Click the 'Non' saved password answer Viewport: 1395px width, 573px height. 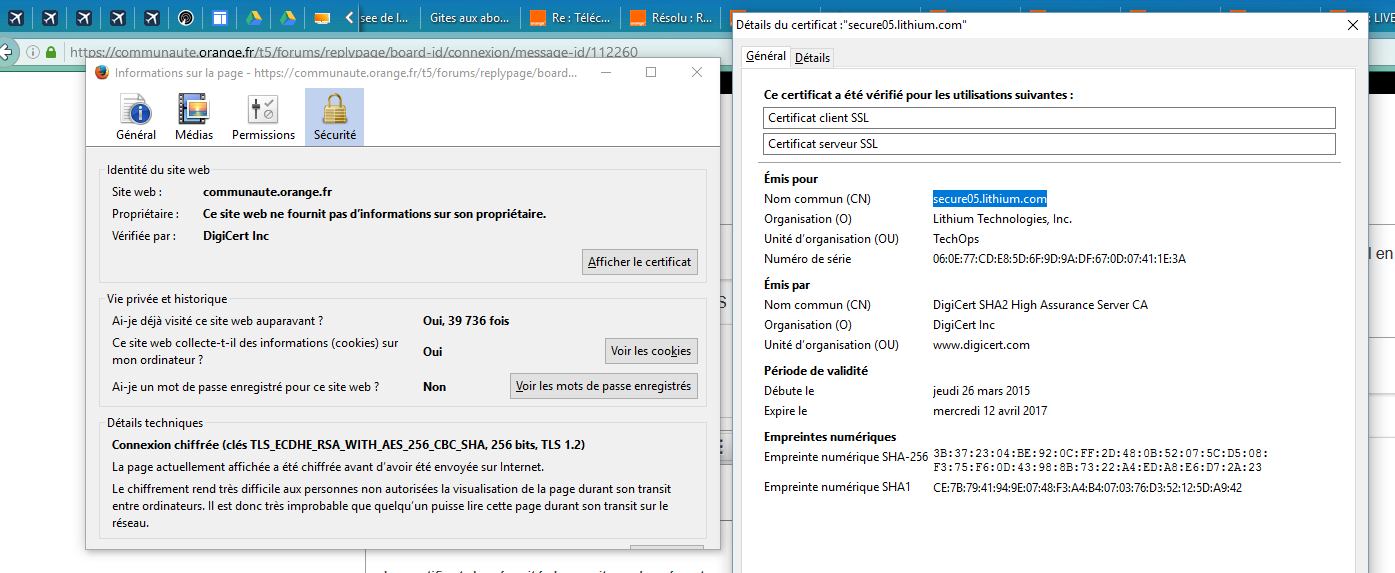click(x=434, y=387)
